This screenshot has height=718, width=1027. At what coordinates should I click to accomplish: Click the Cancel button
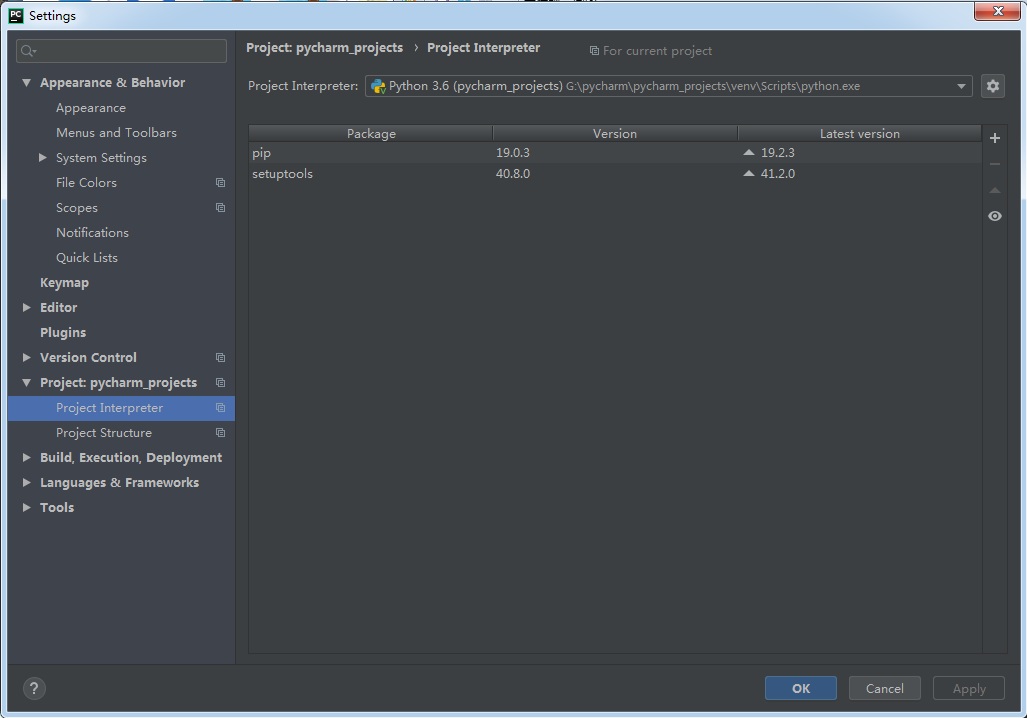[884, 688]
